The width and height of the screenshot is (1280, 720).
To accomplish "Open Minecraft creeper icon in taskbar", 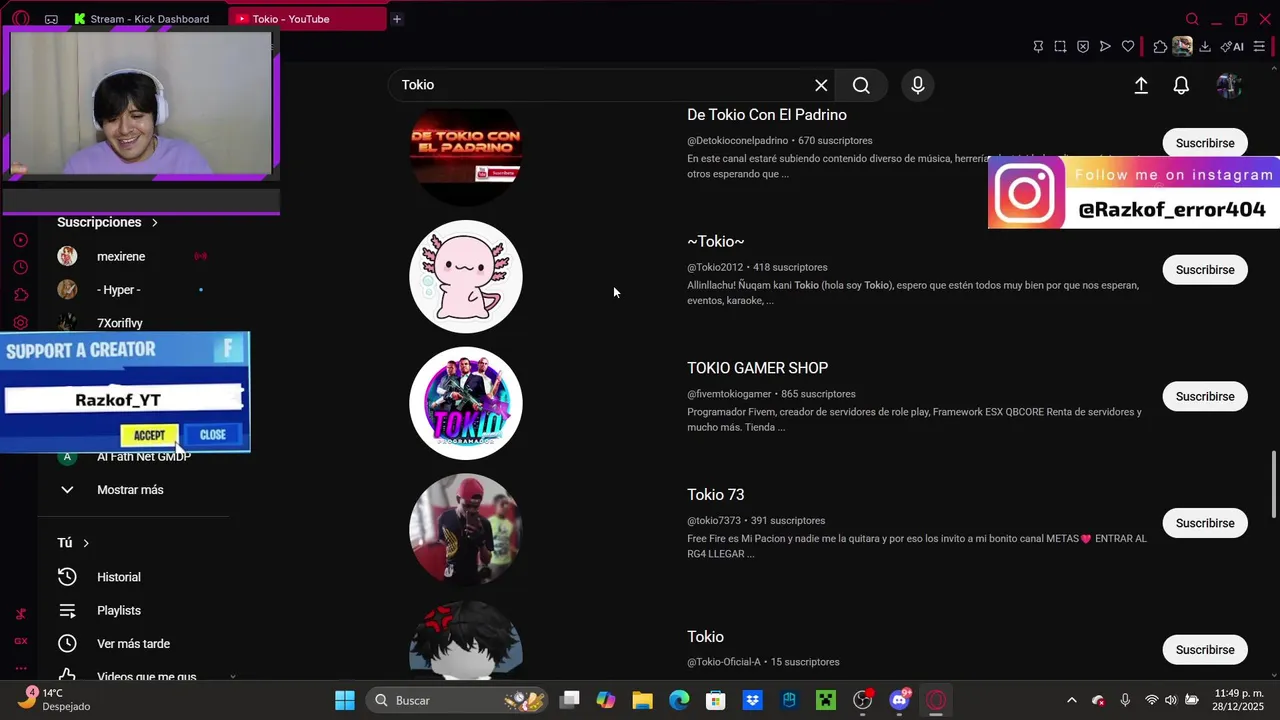I will tap(826, 700).
